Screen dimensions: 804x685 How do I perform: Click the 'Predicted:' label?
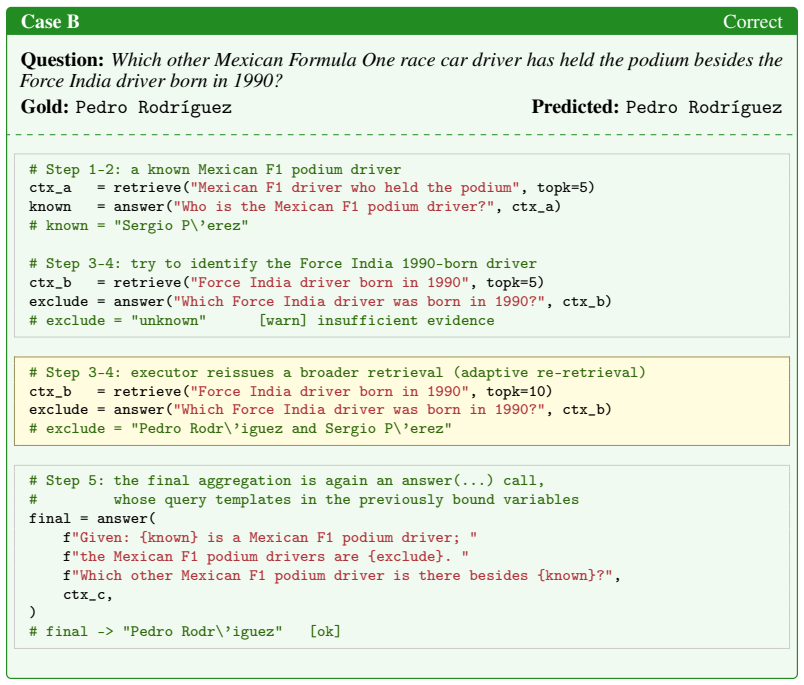575,107
